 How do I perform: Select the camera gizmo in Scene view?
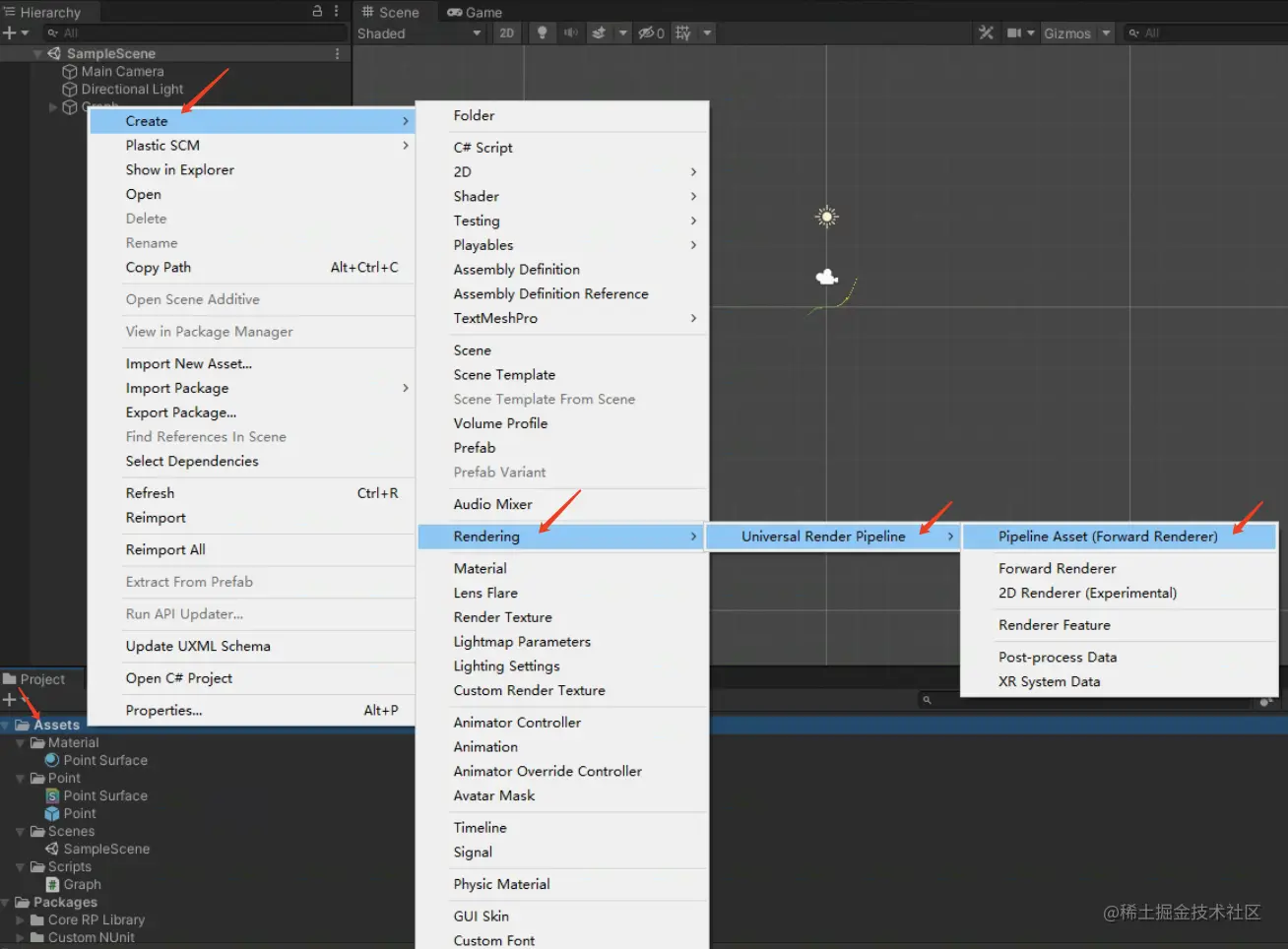[827, 278]
